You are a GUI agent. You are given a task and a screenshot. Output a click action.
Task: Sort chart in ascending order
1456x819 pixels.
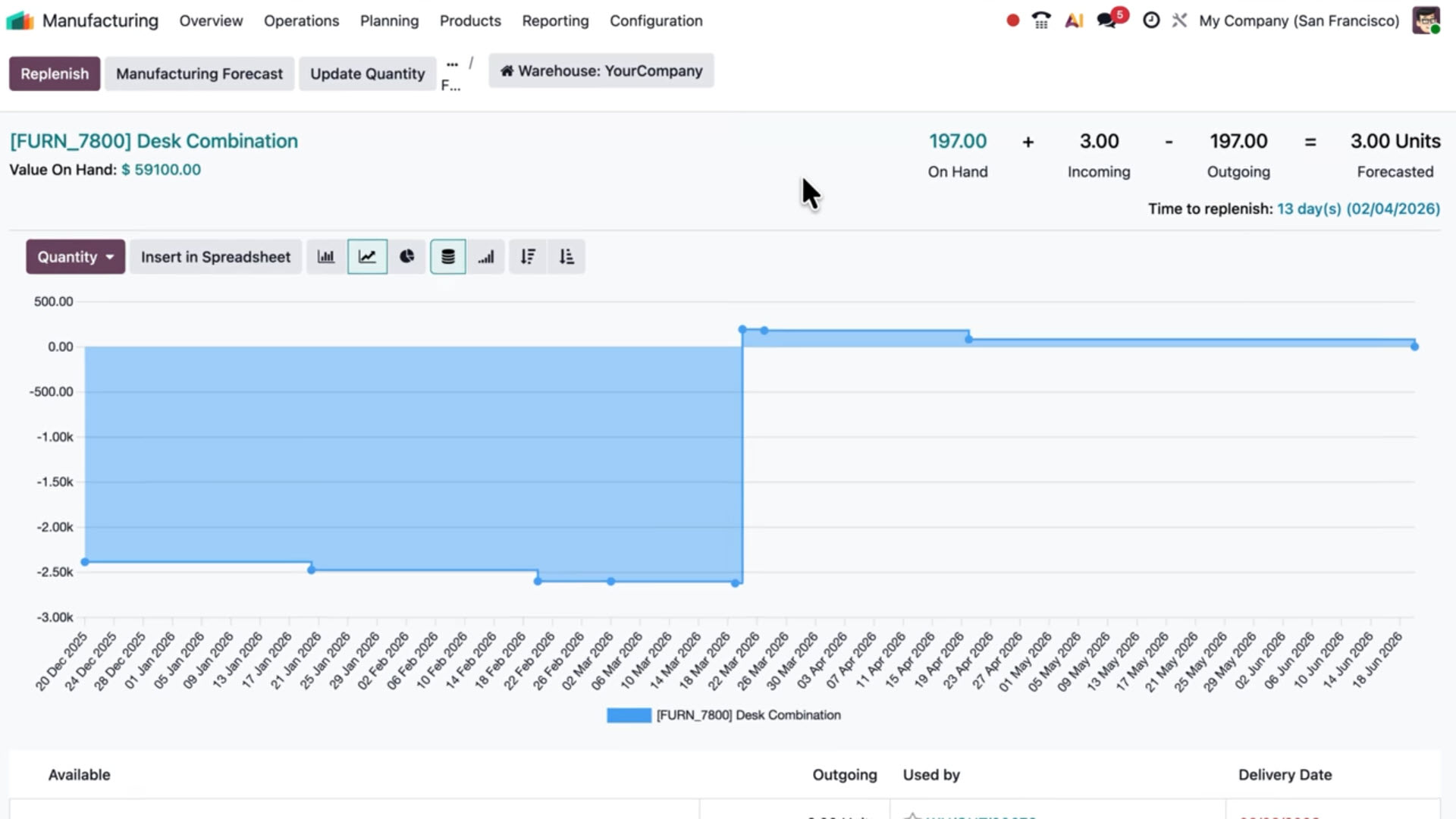566,256
